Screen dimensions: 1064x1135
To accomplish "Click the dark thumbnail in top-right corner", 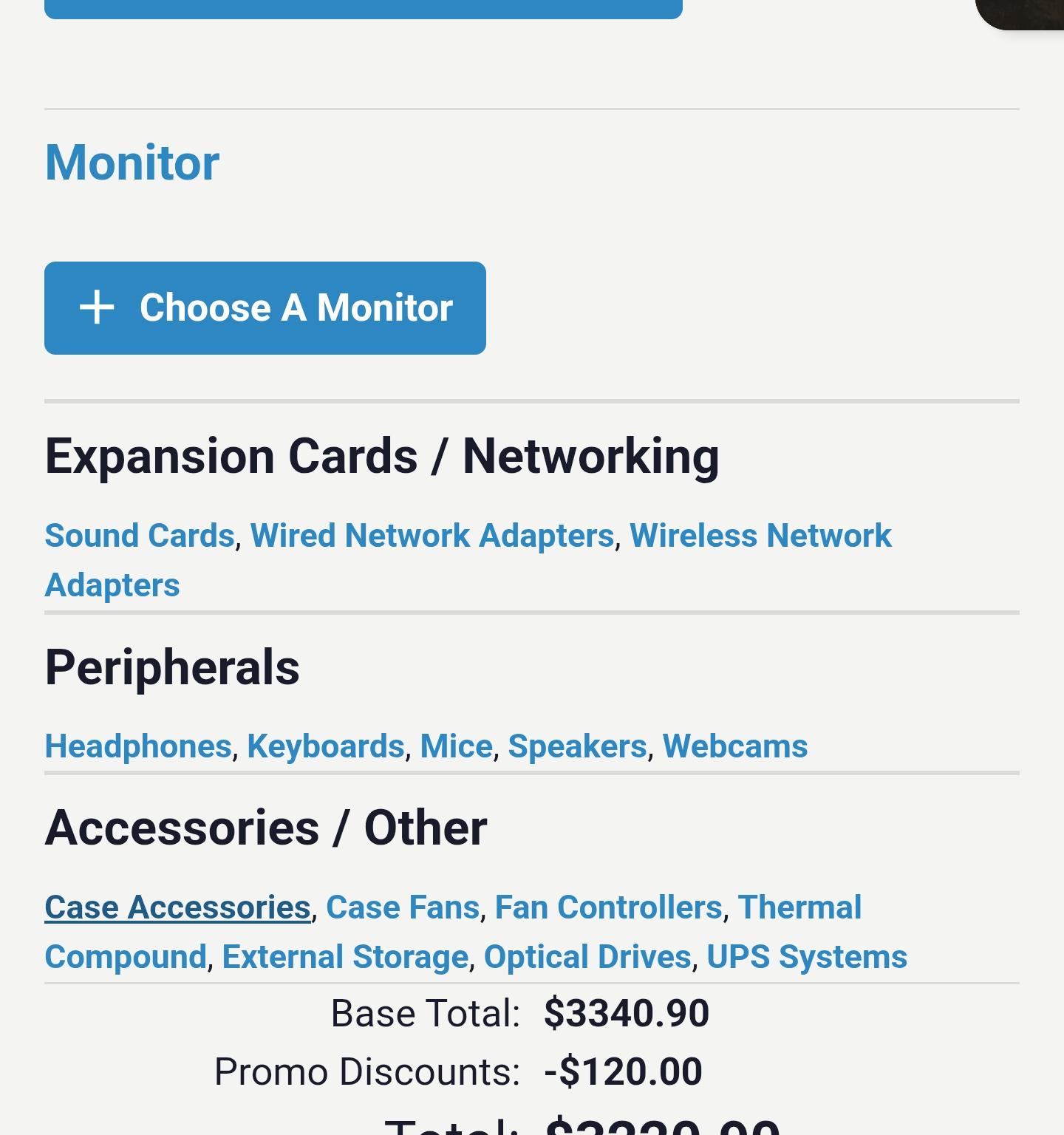I will pos(1020,14).
